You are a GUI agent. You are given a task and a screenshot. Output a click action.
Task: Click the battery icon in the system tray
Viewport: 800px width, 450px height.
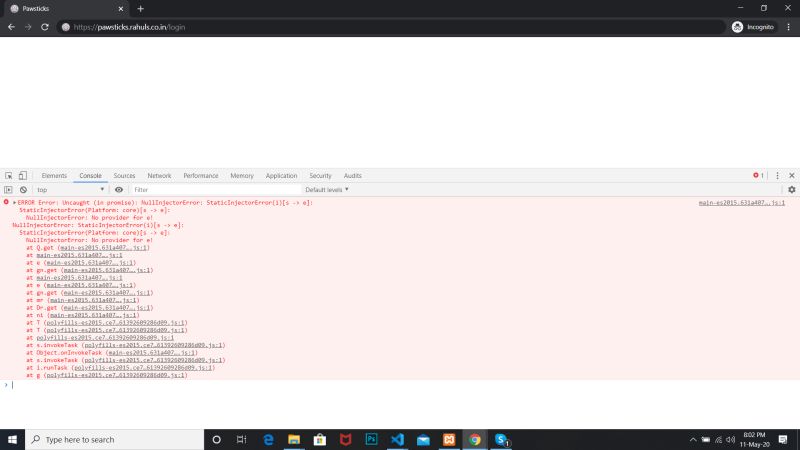point(706,440)
